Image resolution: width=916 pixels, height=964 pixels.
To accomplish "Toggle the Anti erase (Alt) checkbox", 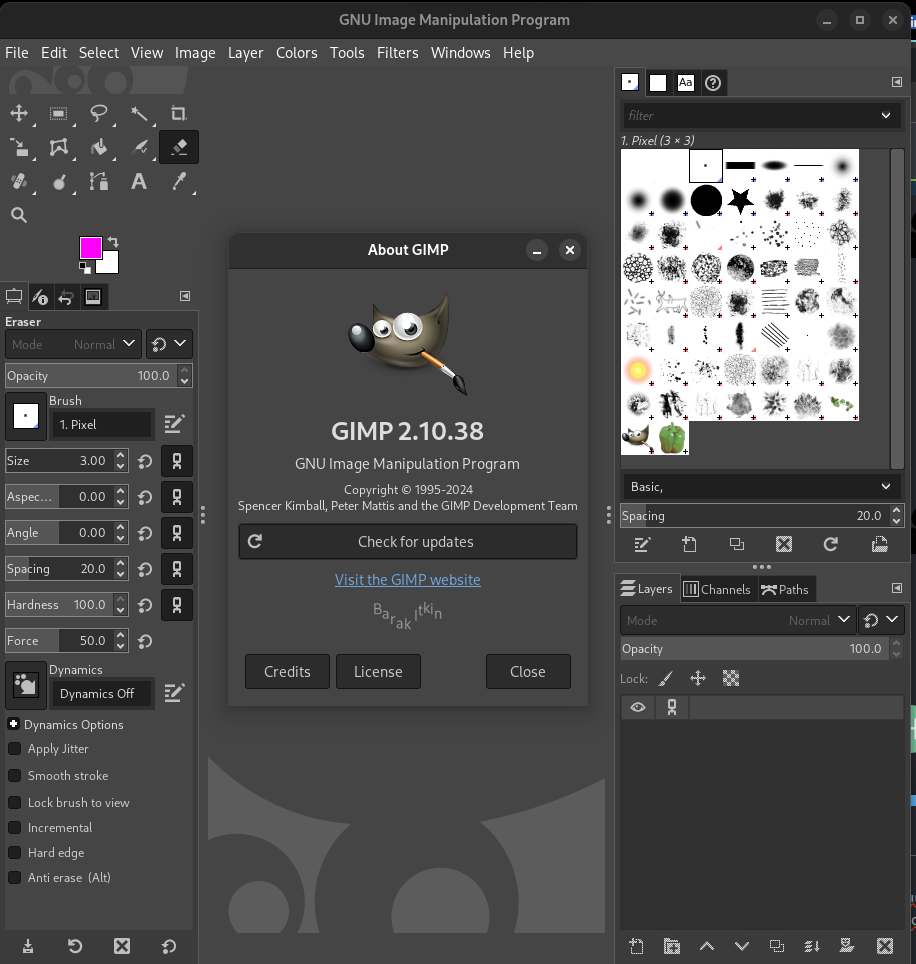I will coord(14,877).
